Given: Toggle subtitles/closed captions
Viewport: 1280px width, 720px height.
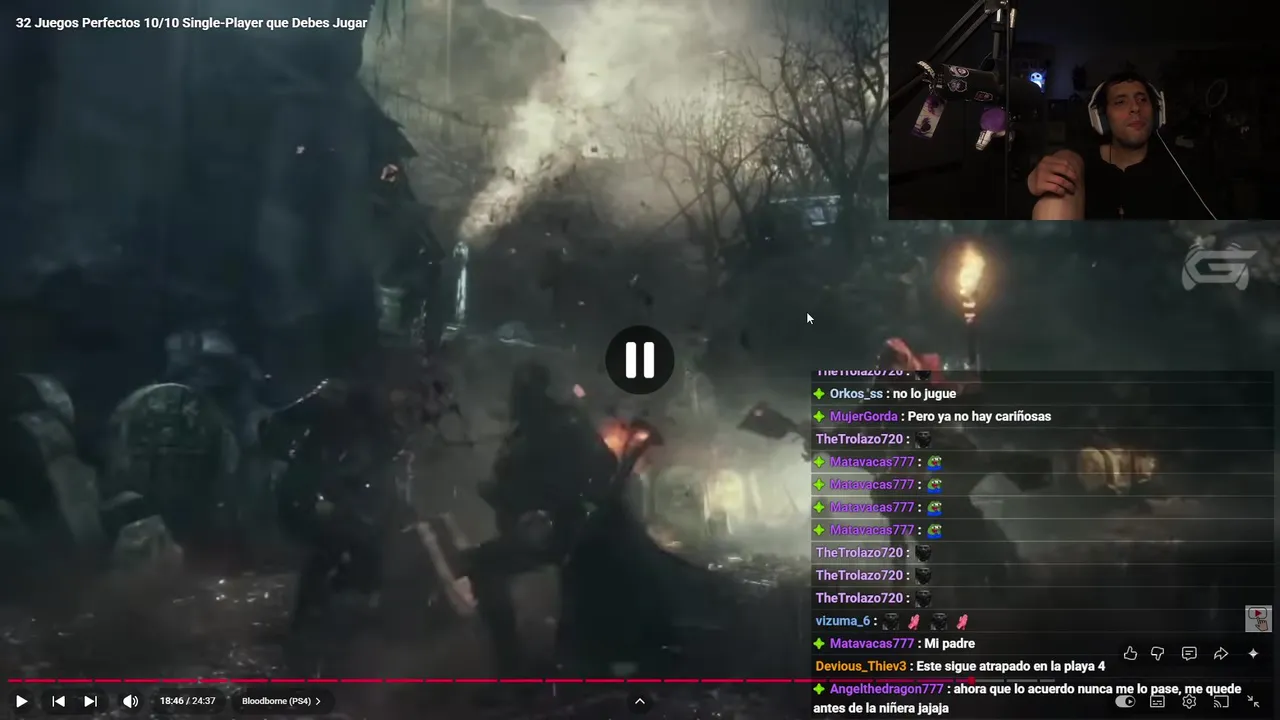Looking at the screenshot, I should pyautogui.click(x=1157, y=701).
